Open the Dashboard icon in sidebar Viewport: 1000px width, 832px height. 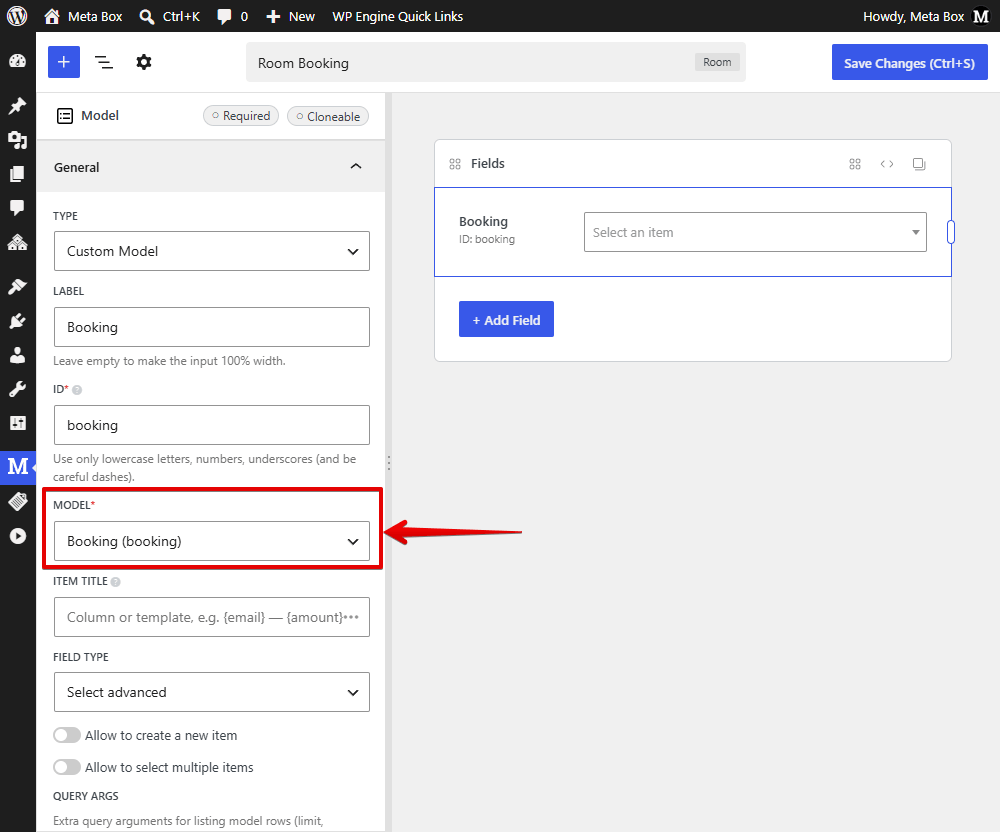(x=17, y=61)
